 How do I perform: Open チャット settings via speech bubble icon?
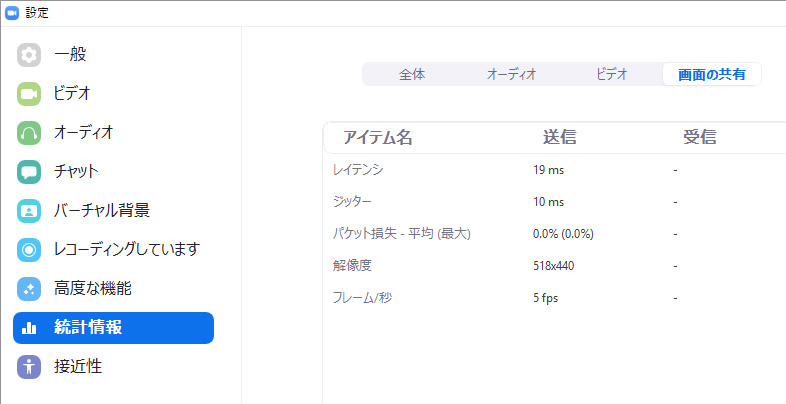(29, 172)
